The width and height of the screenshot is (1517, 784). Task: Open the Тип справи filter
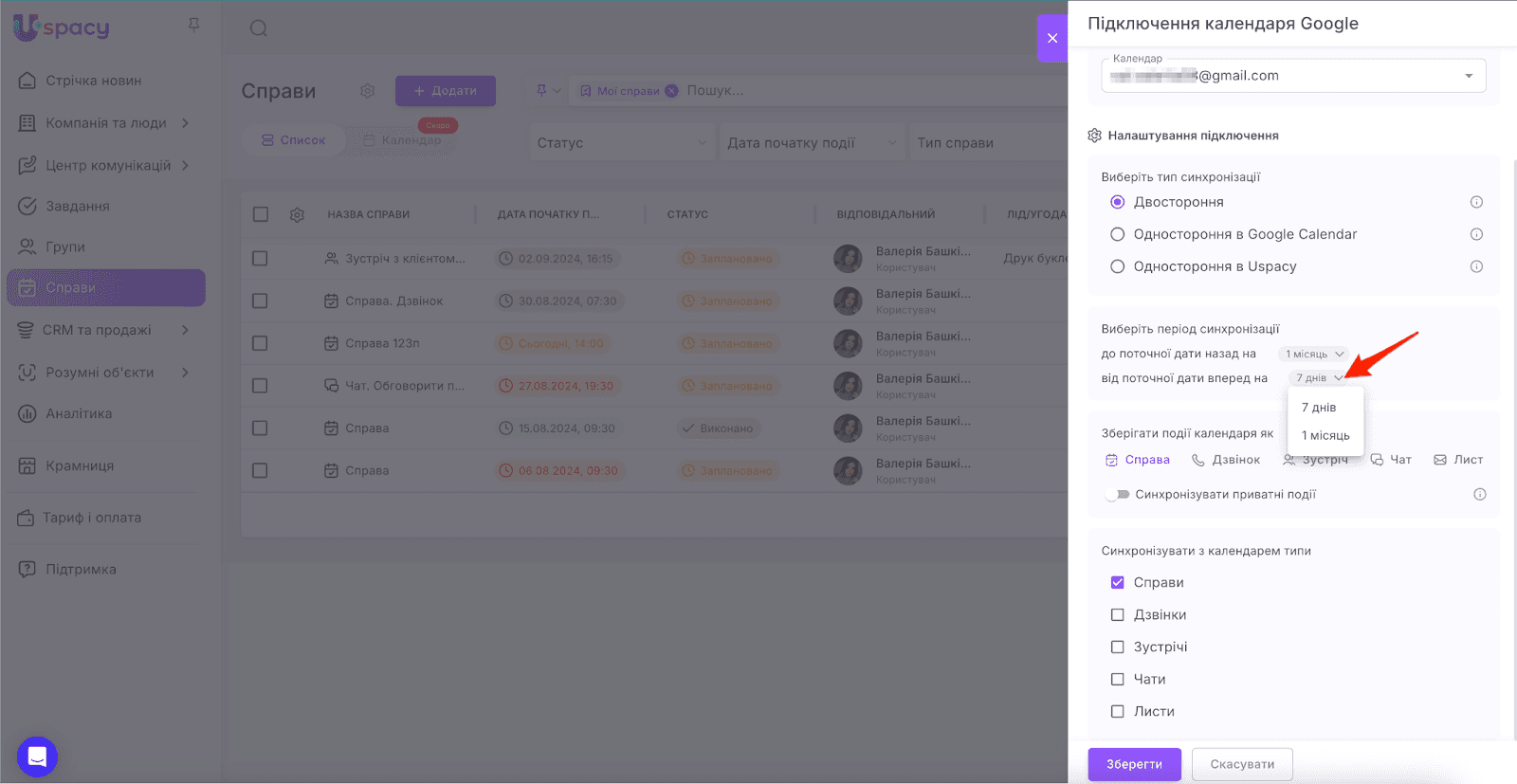(988, 143)
